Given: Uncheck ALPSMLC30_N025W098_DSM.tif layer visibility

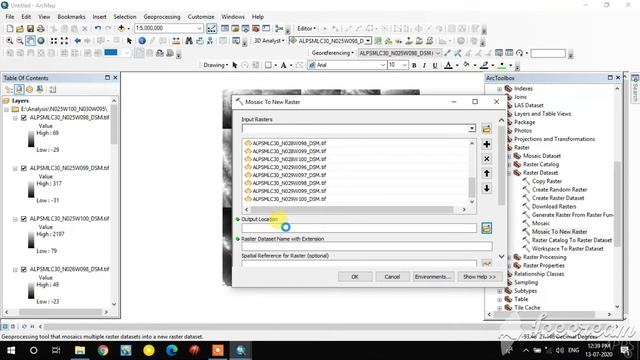Looking at the screenshot, I should click(24, 118).
